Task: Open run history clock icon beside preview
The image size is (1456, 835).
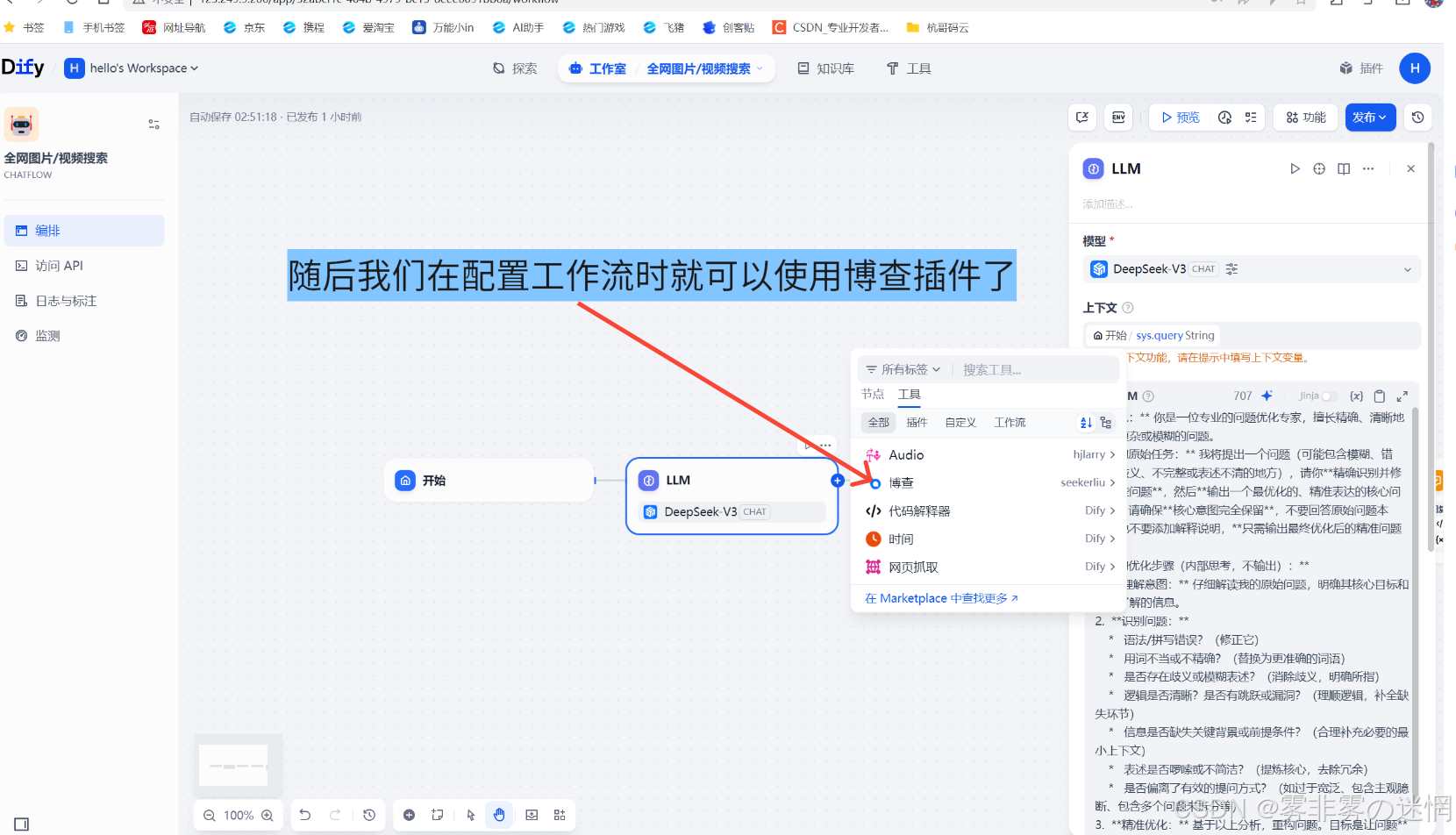Action: 1225,117
